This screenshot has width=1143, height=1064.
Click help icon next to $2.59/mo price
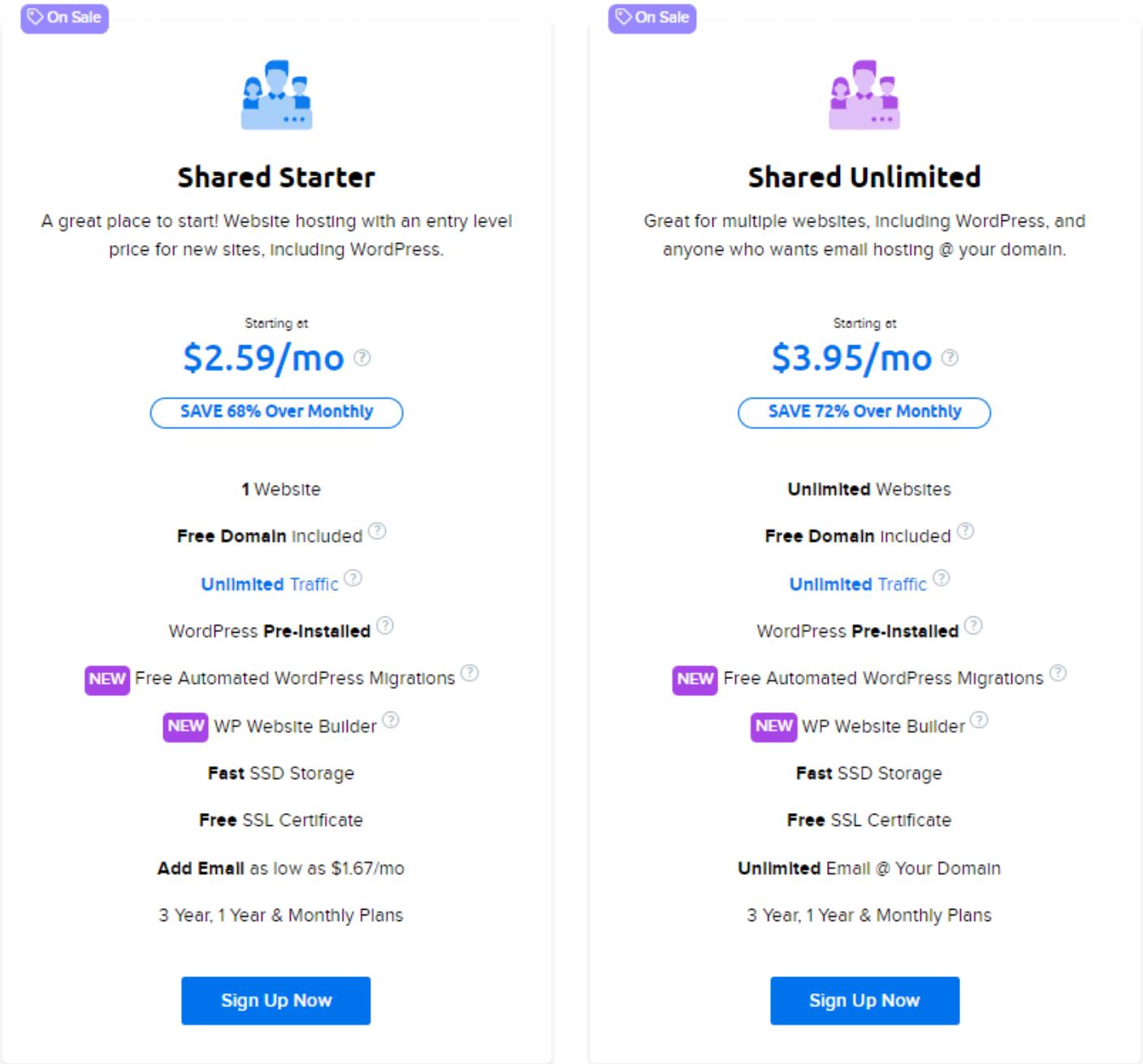coord(362,357)
